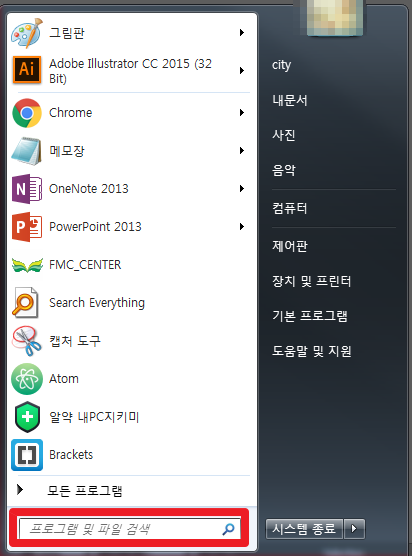Click the FMC_CENTER green wings icon
Screen dimensions: 412x556
[27, 265]
